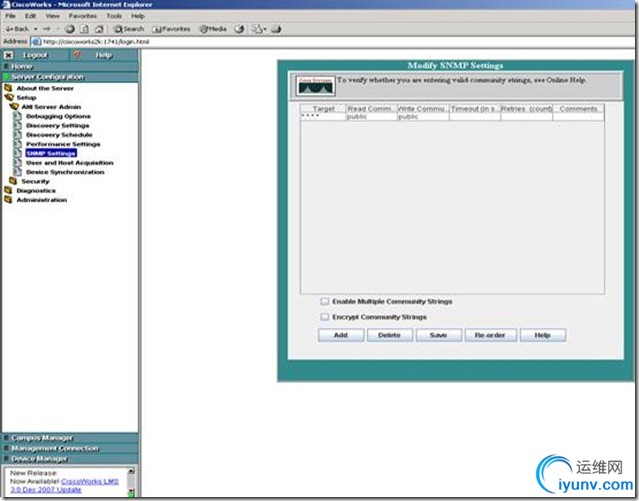Click the read community cell 'public'

[372, 117]
